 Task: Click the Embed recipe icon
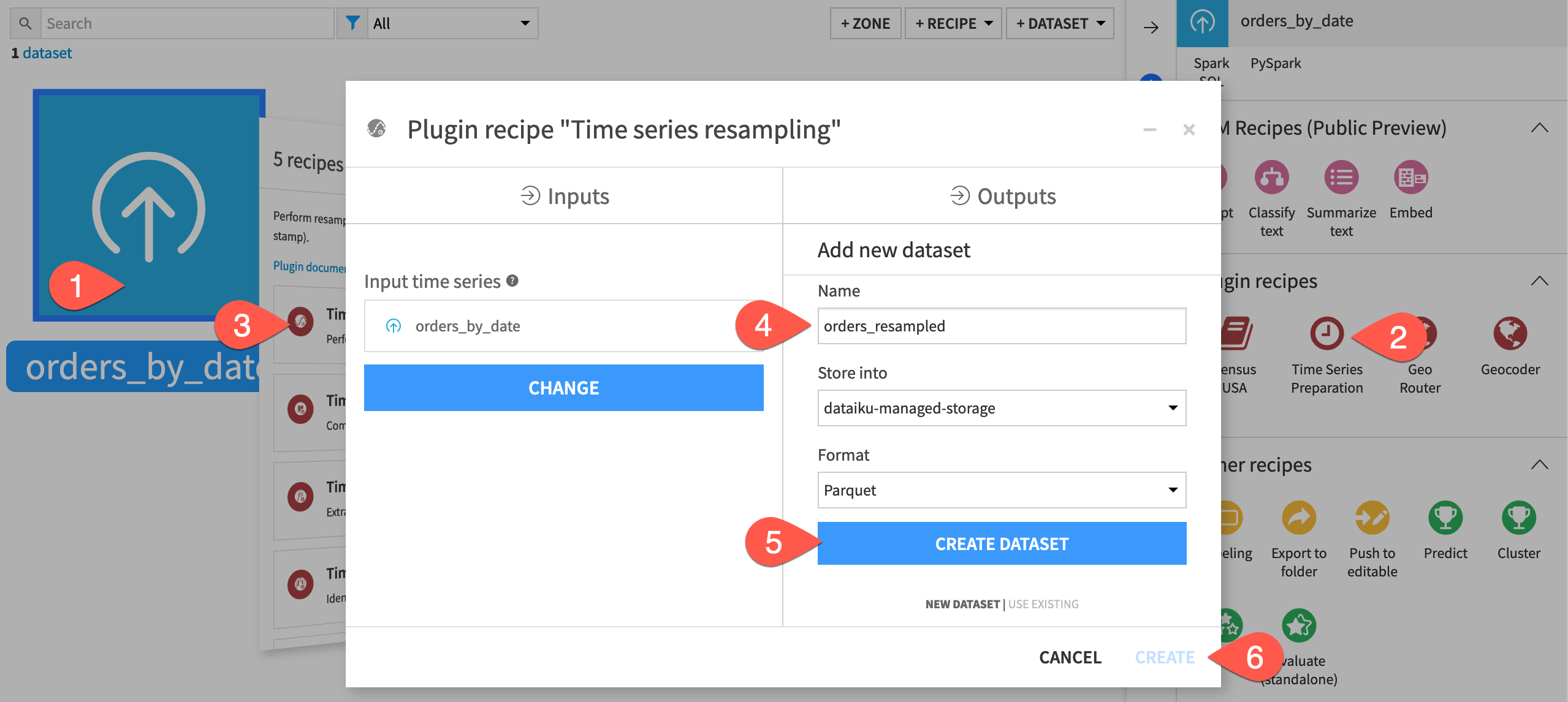1410,178
